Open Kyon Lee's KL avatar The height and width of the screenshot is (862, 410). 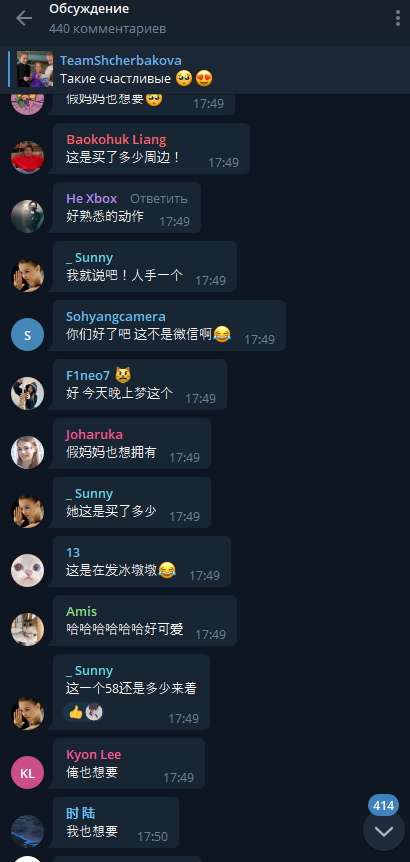click(27, 772)
